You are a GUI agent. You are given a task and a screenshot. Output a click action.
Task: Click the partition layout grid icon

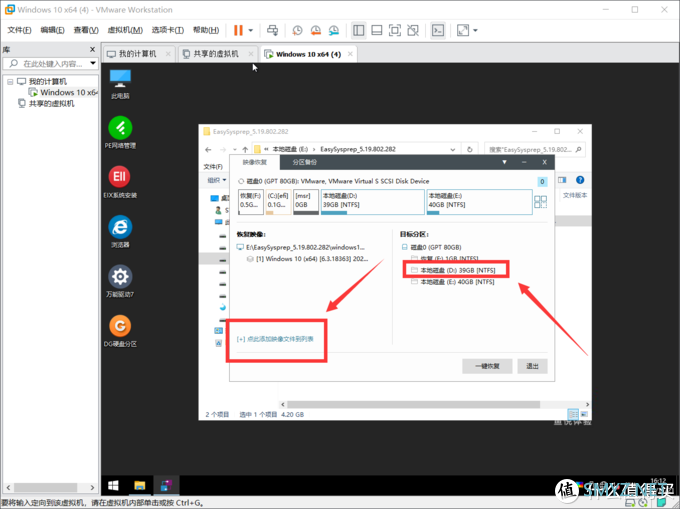[540, 202]
